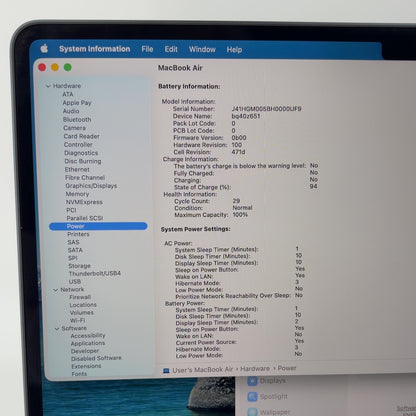Open the Help menu
This screenshot has height=416, width=416.
pos(234,50)
